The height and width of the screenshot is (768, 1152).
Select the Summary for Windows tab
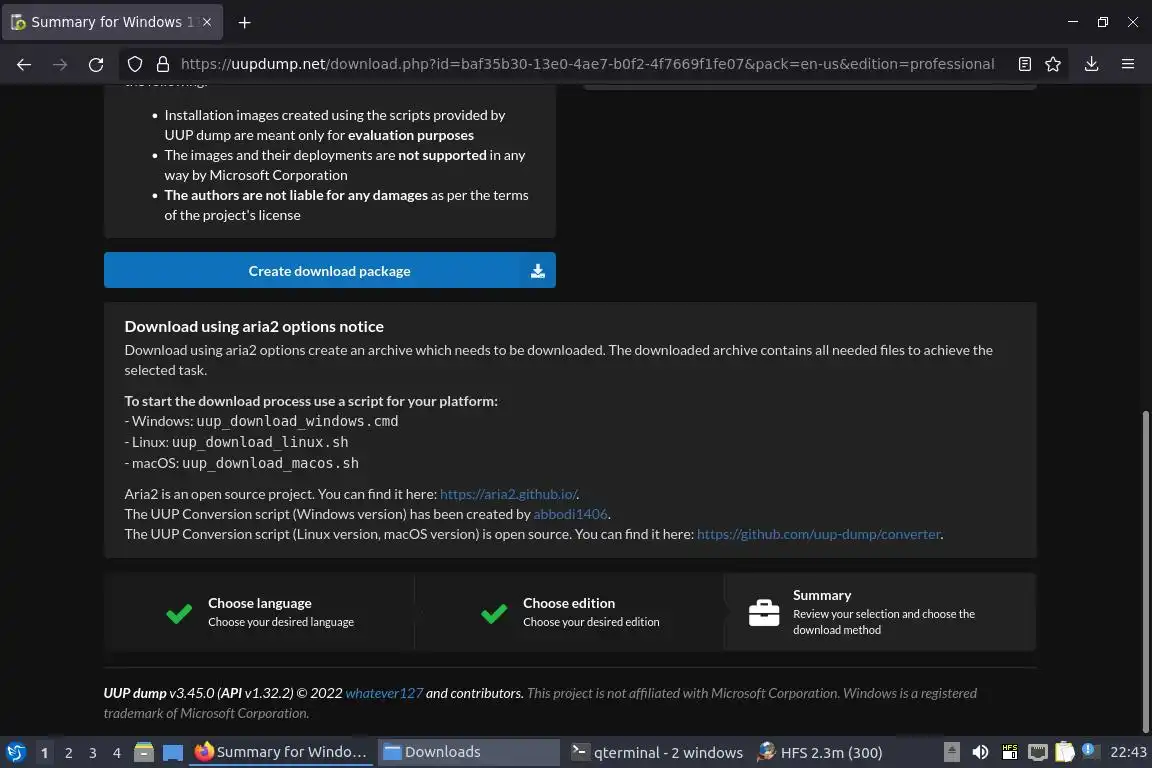pyautogui.click(x=112, y=22)
